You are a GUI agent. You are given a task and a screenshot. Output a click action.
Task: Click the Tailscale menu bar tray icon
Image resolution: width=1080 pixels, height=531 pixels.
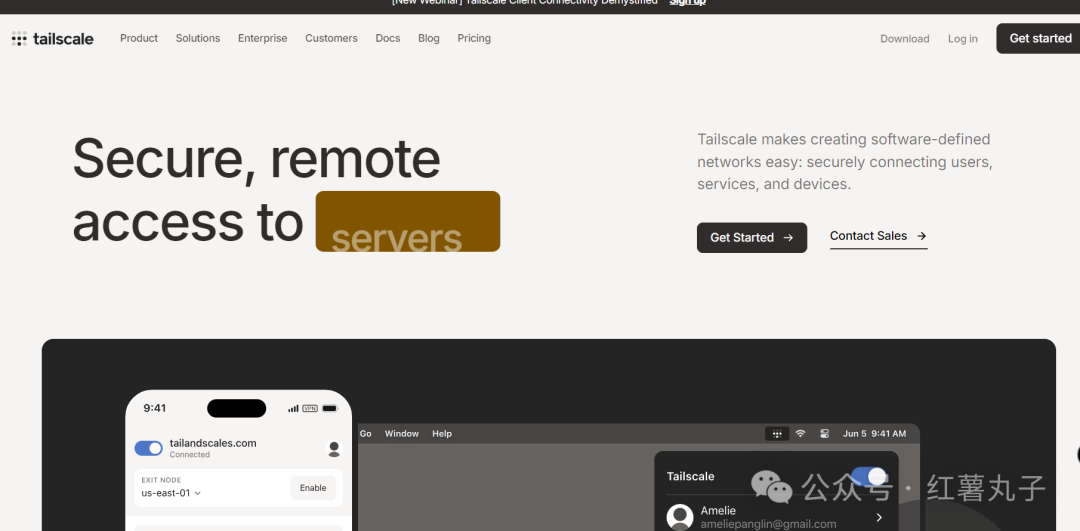777,434
